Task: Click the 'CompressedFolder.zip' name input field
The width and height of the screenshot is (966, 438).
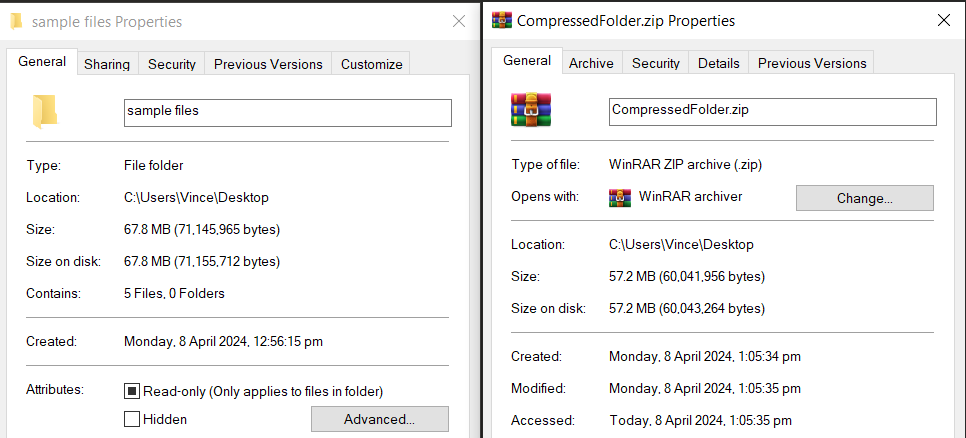Action: 773,112
